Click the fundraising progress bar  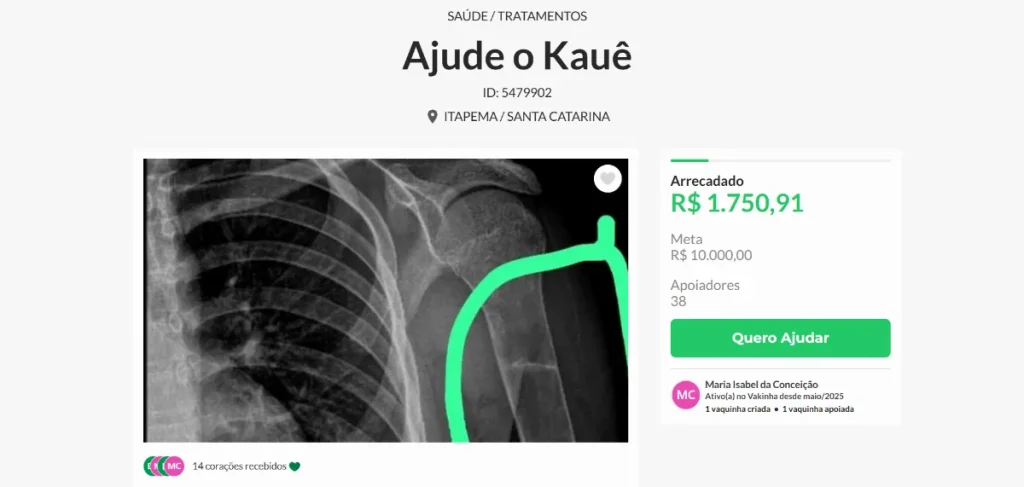780,160
